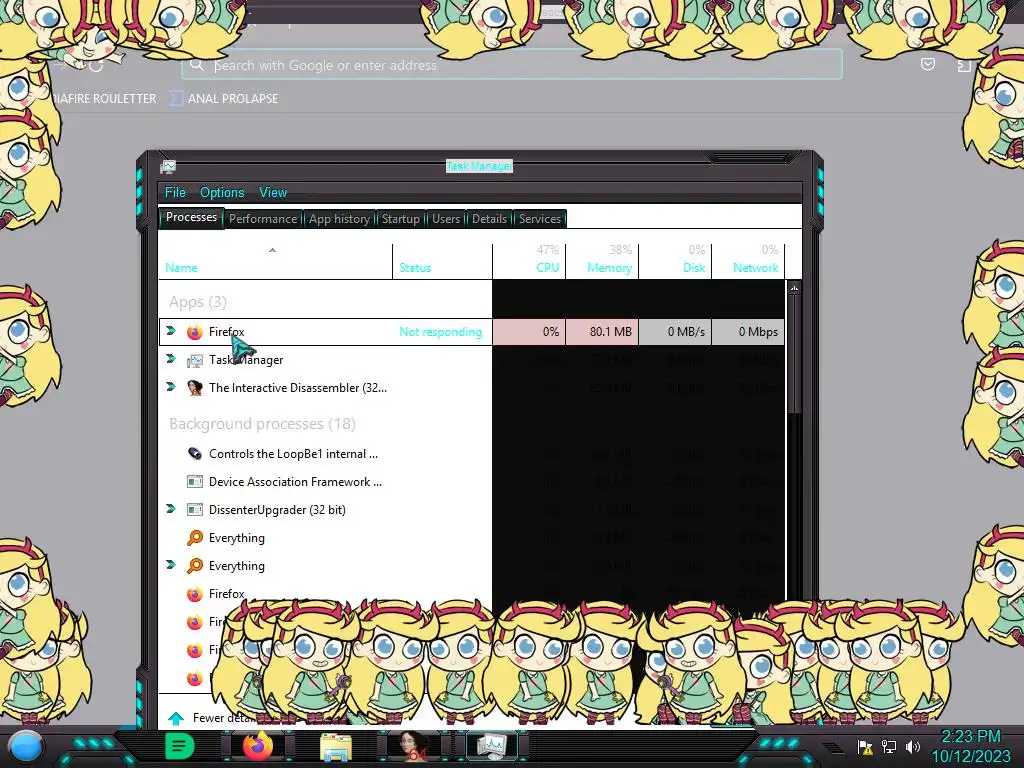
Task: Click The Interactive Disassembler portrait icon
Action: (x=195, y=388)
